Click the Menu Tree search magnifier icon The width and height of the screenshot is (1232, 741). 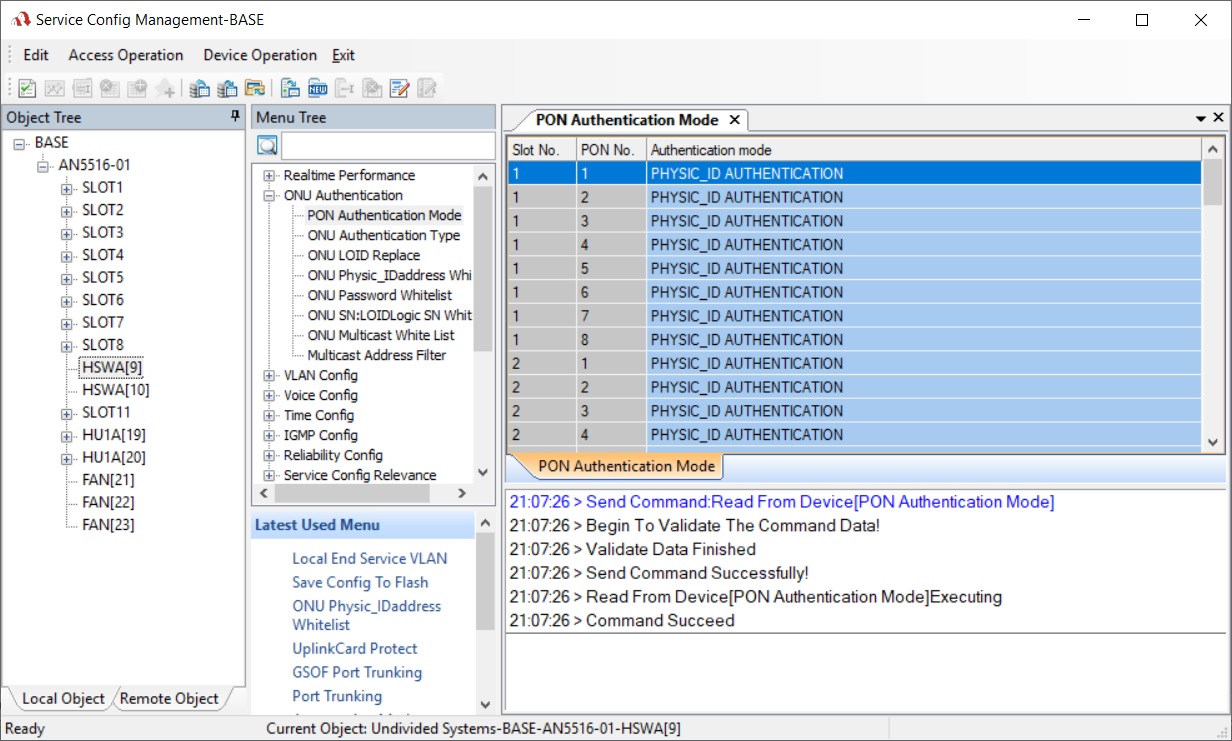tap(267, 147)
